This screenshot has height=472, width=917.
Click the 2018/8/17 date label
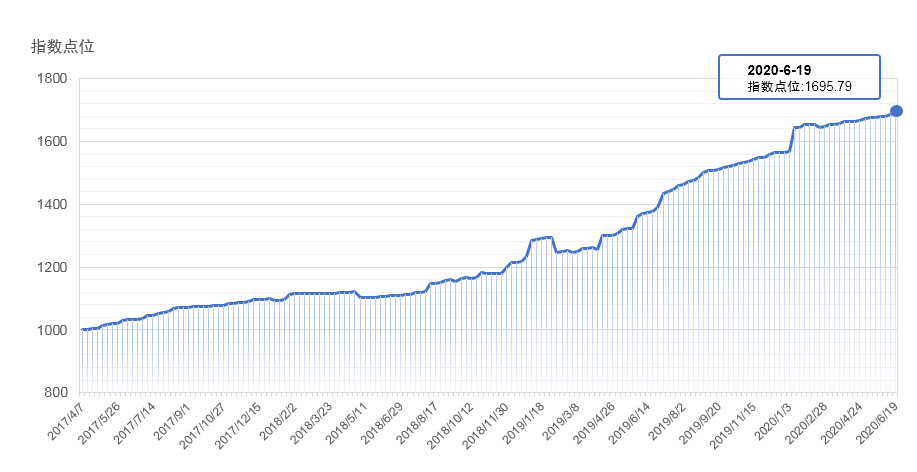pos(416,422)
